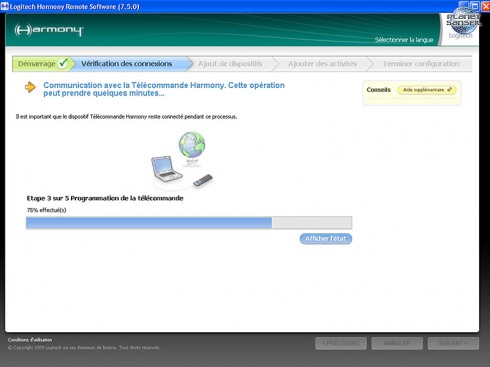The height and width of the screenshot is (367, 490).
Task: Click the Aide supplémentaire button
Action: [427, 90]
